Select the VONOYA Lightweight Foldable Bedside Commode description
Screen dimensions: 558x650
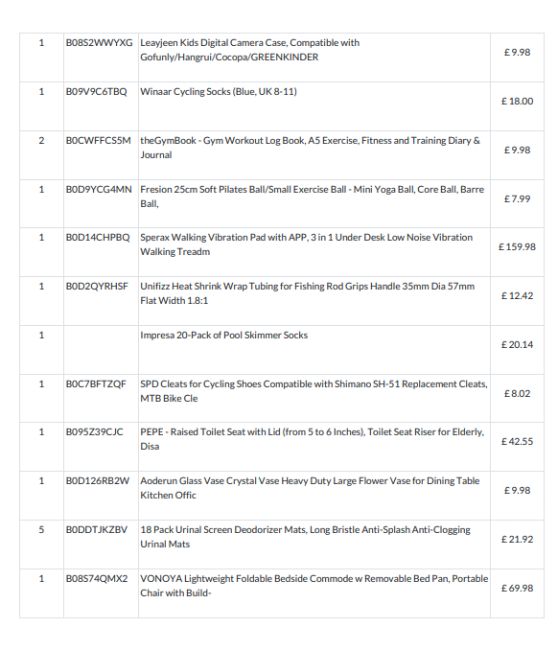click(314, 586)
